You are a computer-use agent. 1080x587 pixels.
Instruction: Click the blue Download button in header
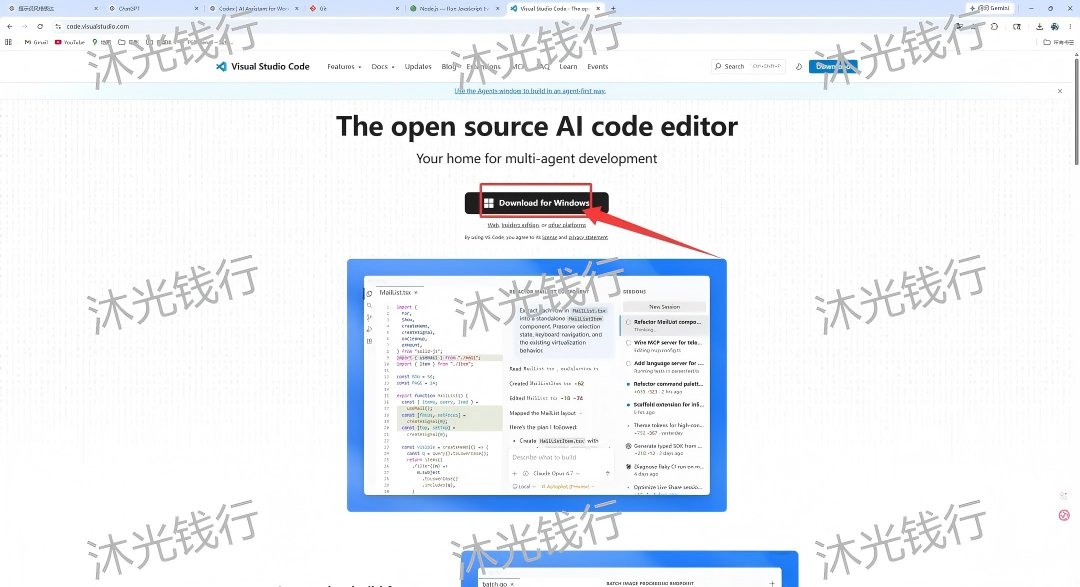833,66
